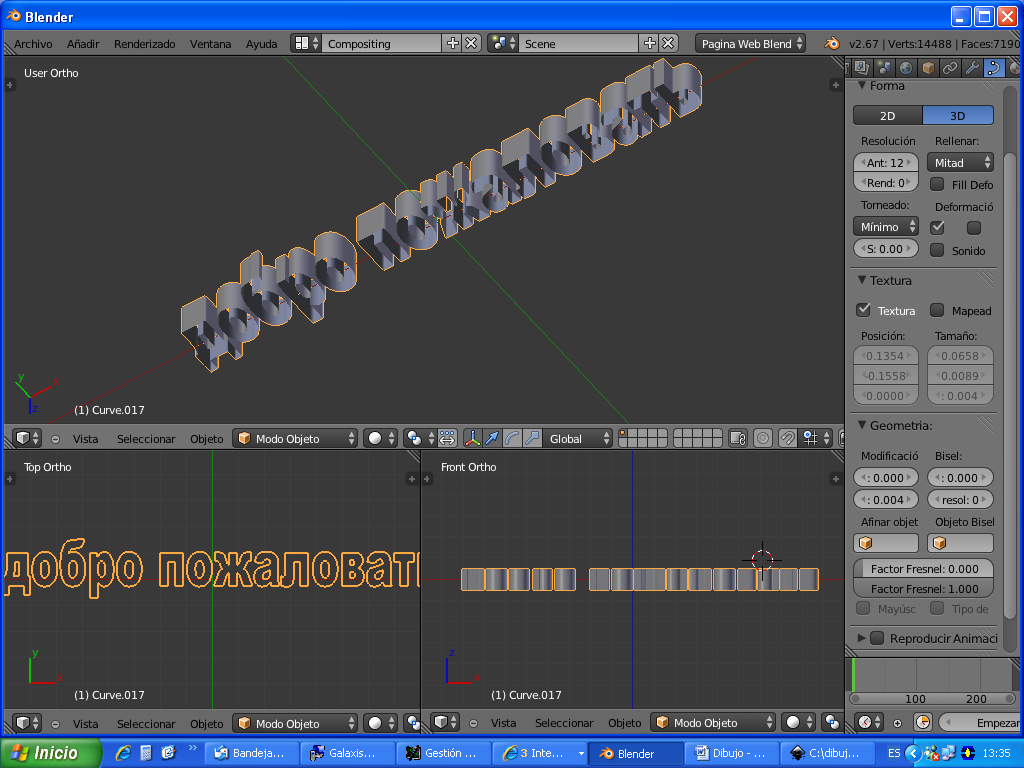This screenshot has width=1024, height=768.
Task: Open the Rellenar Mitad dropdown
Action: coord(960,163)
